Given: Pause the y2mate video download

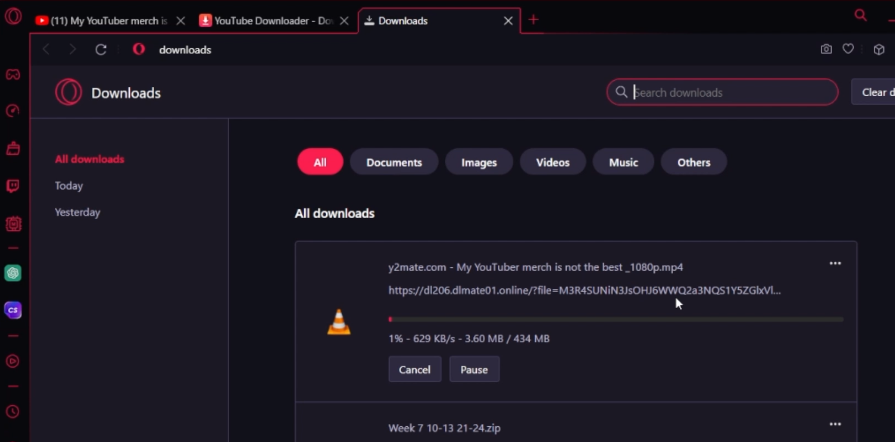Looking at the screenshot, I should click(474, 369).
